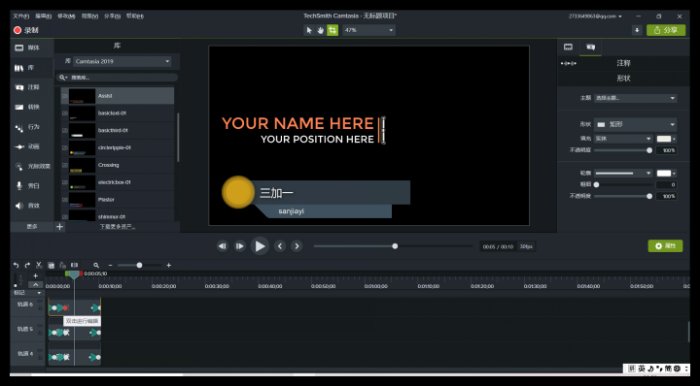Click the cut scissors icon on timeline
Image resolution: width=700 pixels, height=386 pixels.
tap(39, 265)
